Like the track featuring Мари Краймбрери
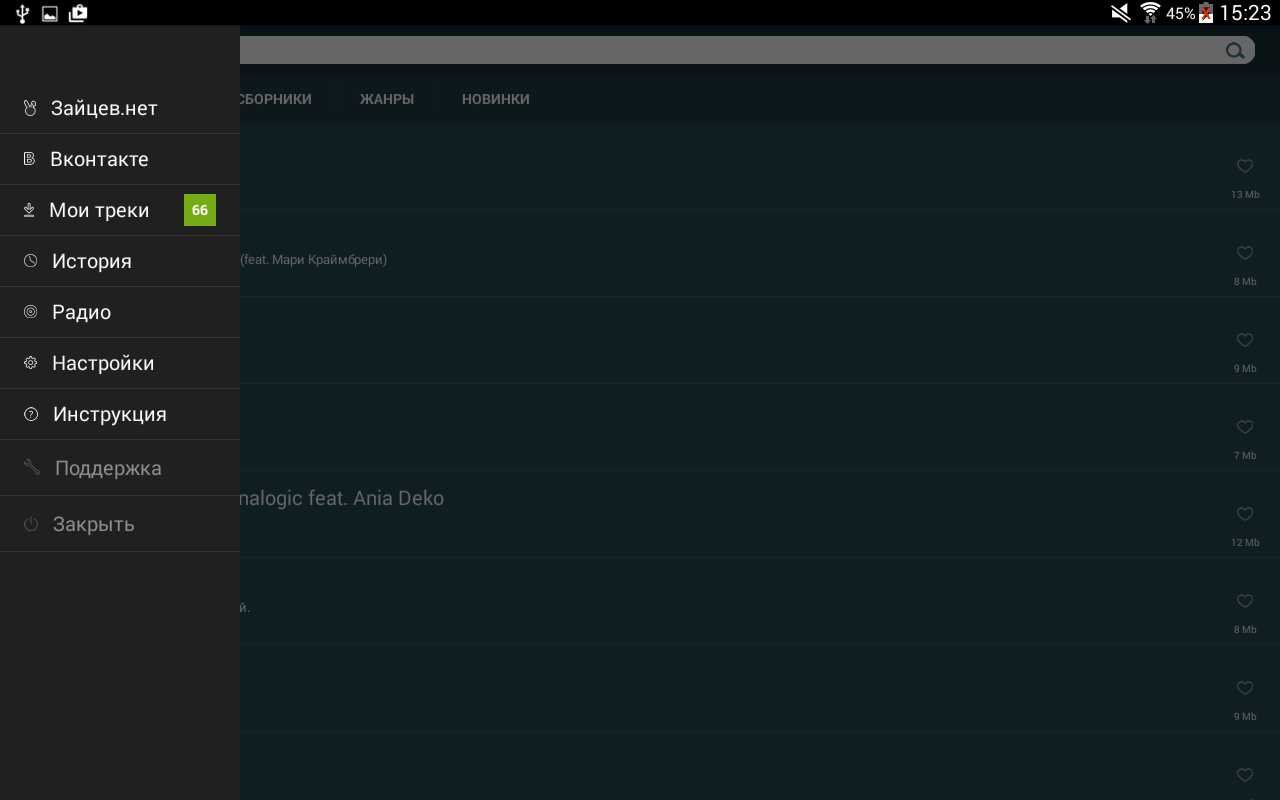The height and width of the screenshot is (800, 1280). [1245, 253]
